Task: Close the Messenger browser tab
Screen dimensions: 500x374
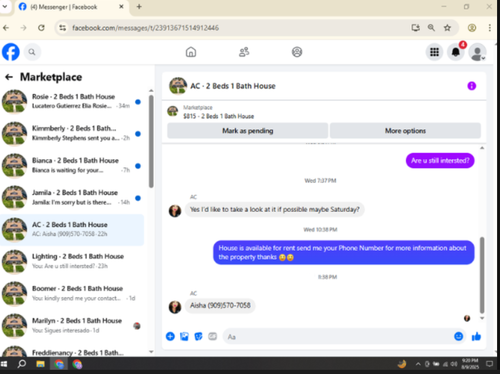Action: (x=121, y=7)
